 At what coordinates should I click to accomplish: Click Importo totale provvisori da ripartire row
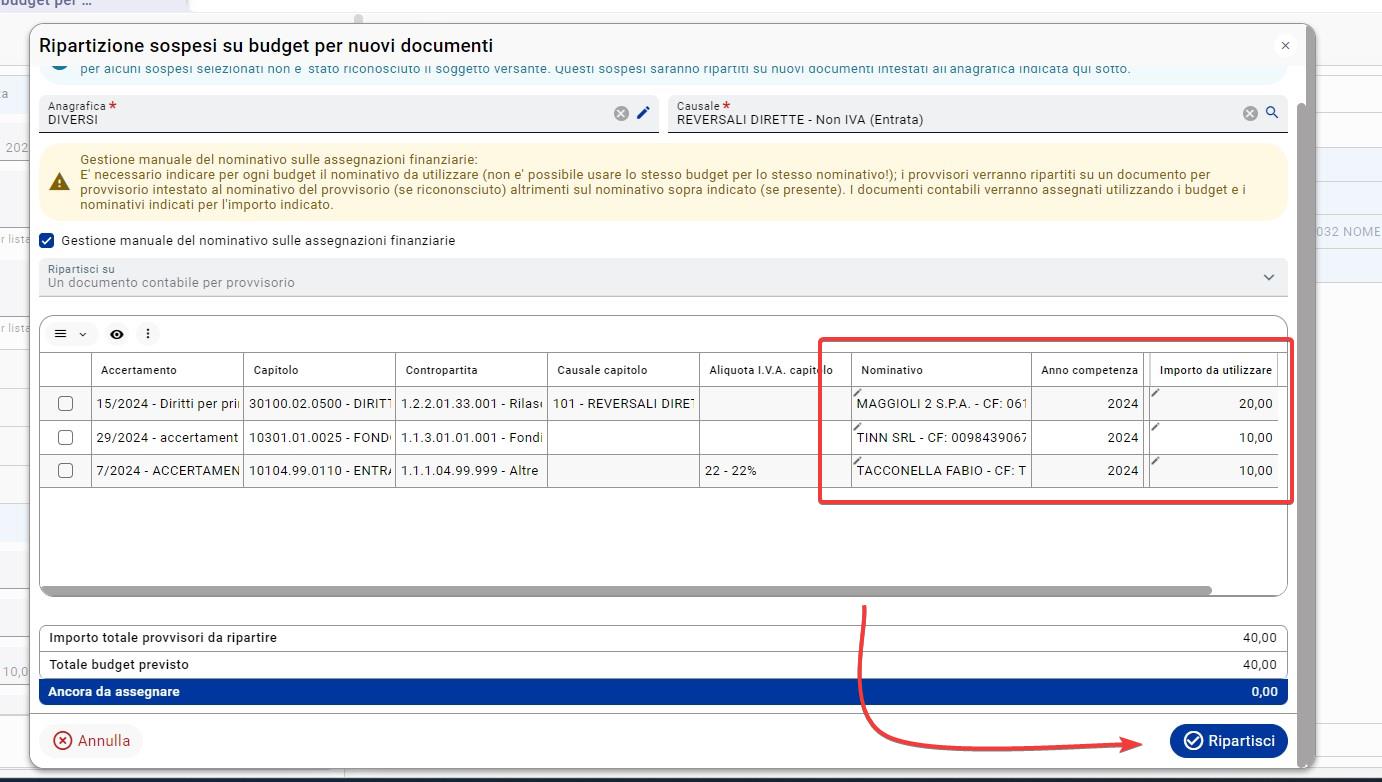(x=663, y=638)
